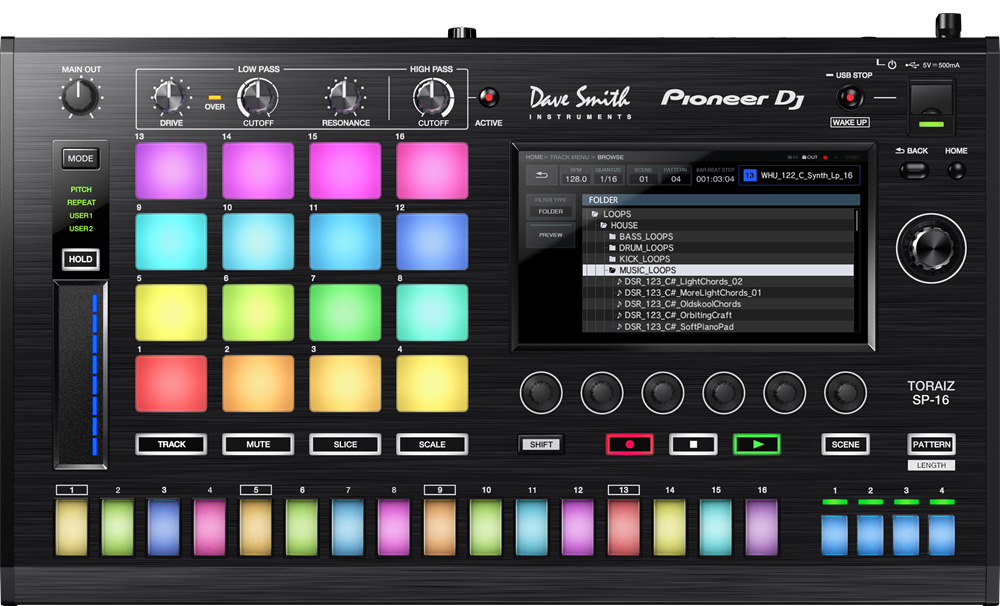Image resolution: width=1000 pixels, height=606 pixels.
Task: Hit the yellow performance pad 4
Action: click(x=432, y=383)
